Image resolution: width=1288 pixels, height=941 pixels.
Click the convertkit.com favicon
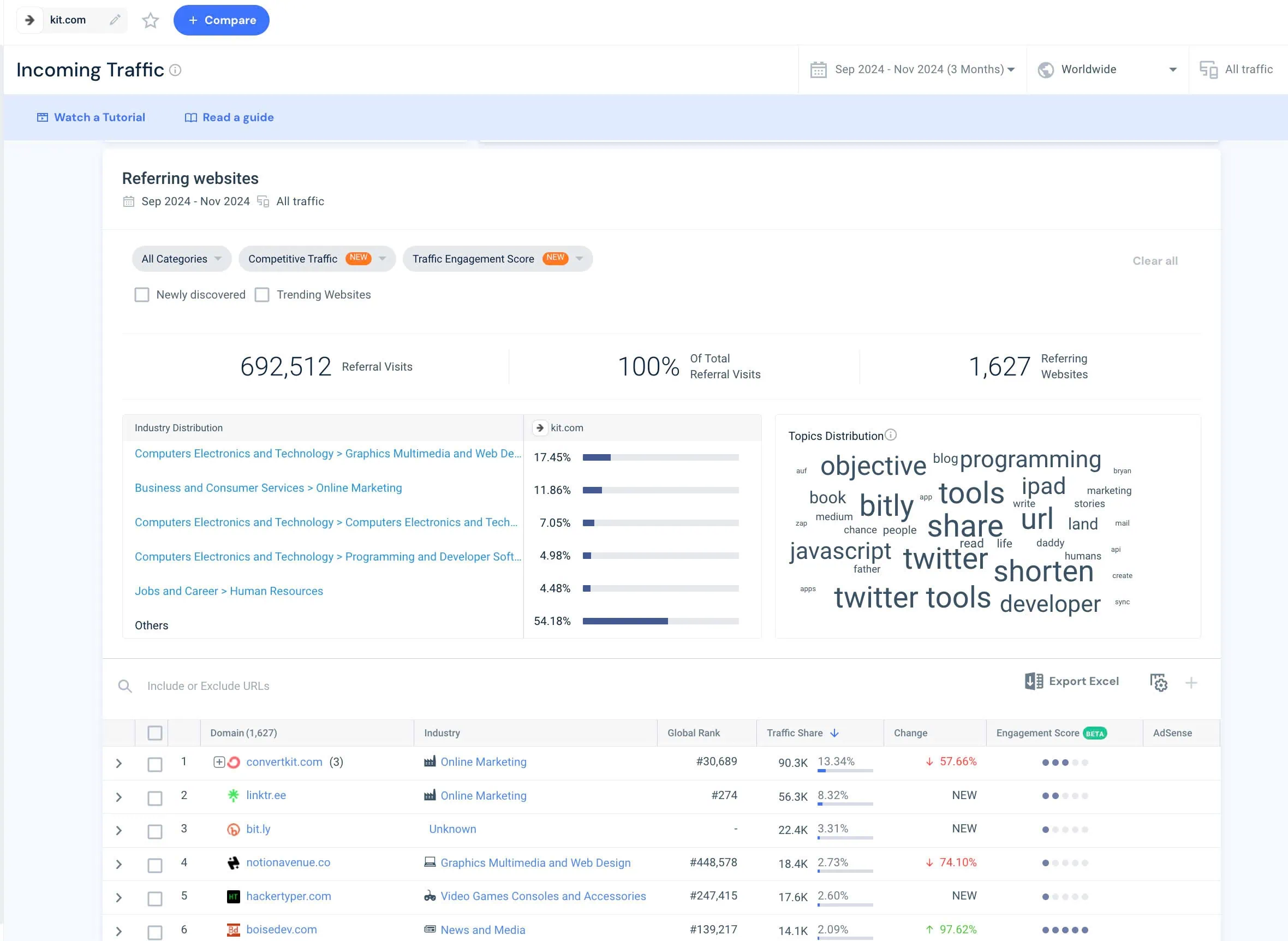click(x=234, y=762)
